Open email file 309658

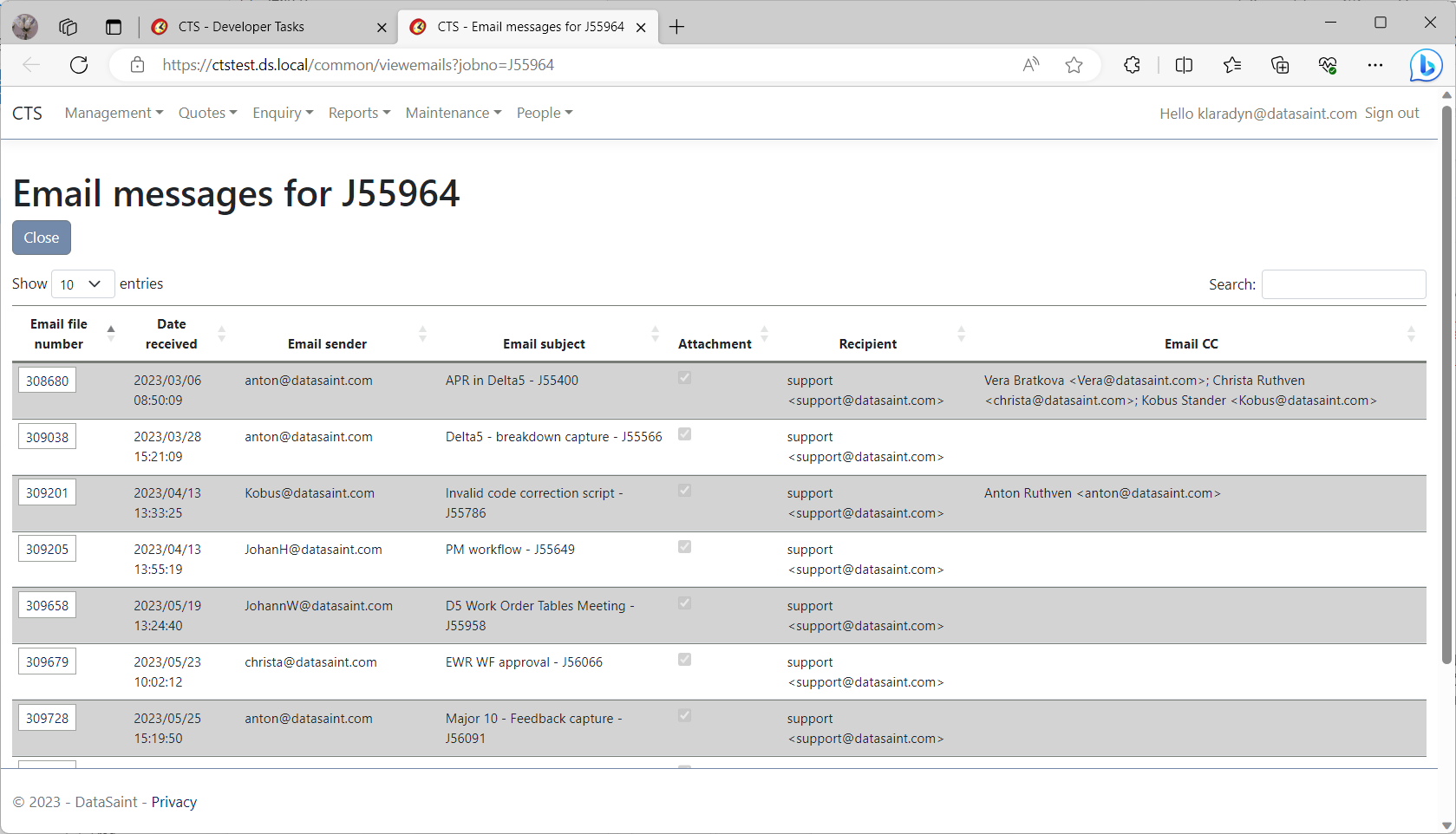(47, 606)
